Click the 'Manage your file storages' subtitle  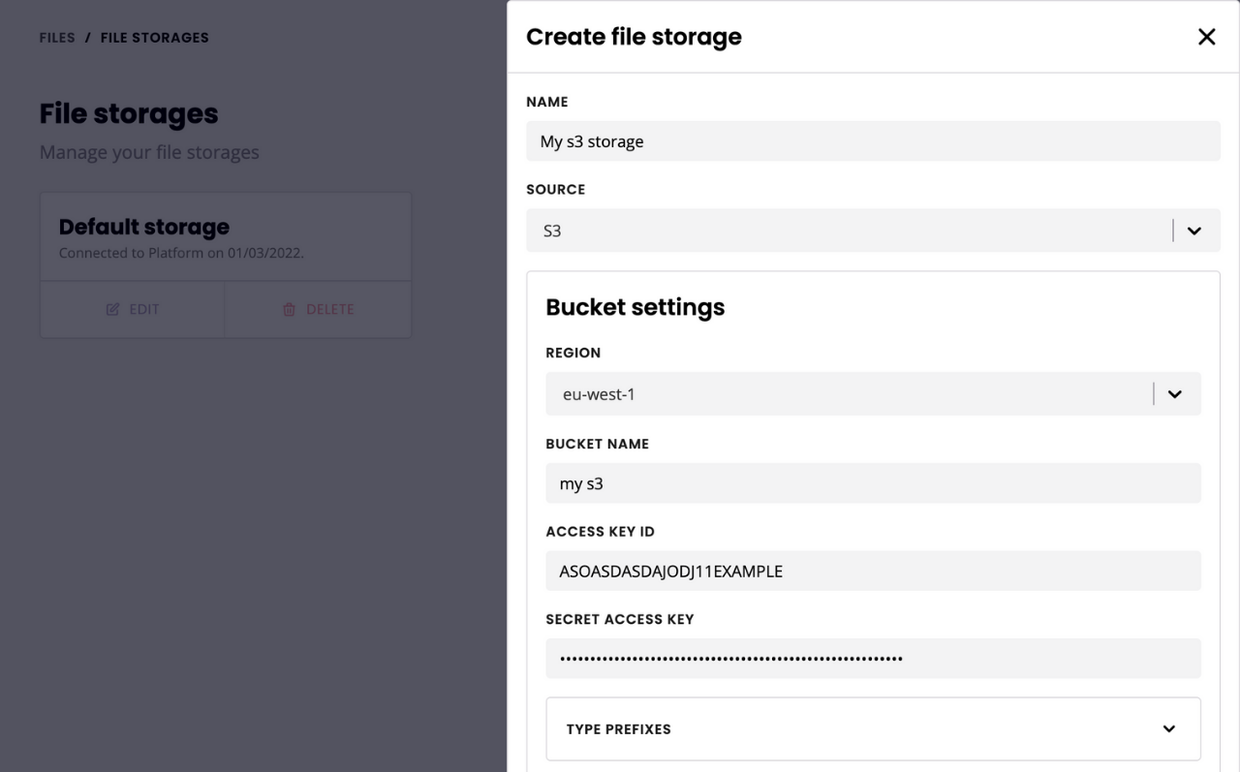pyautogui.click(x=149, y=152)
